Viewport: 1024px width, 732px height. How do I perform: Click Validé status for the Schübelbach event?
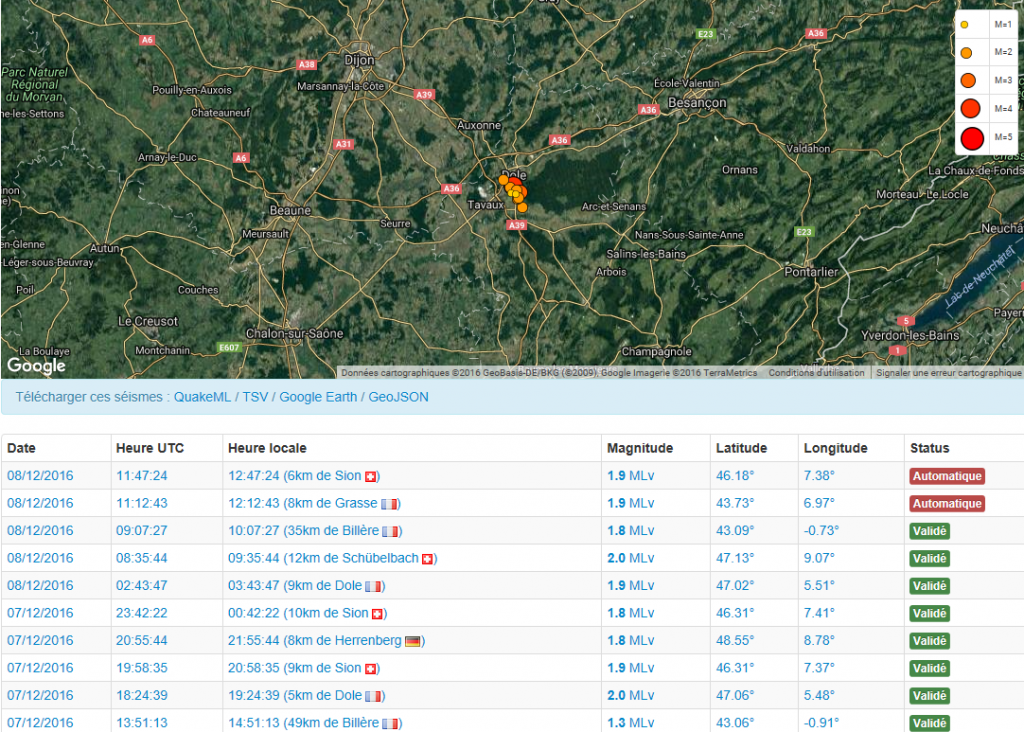[x=929, y=558]
